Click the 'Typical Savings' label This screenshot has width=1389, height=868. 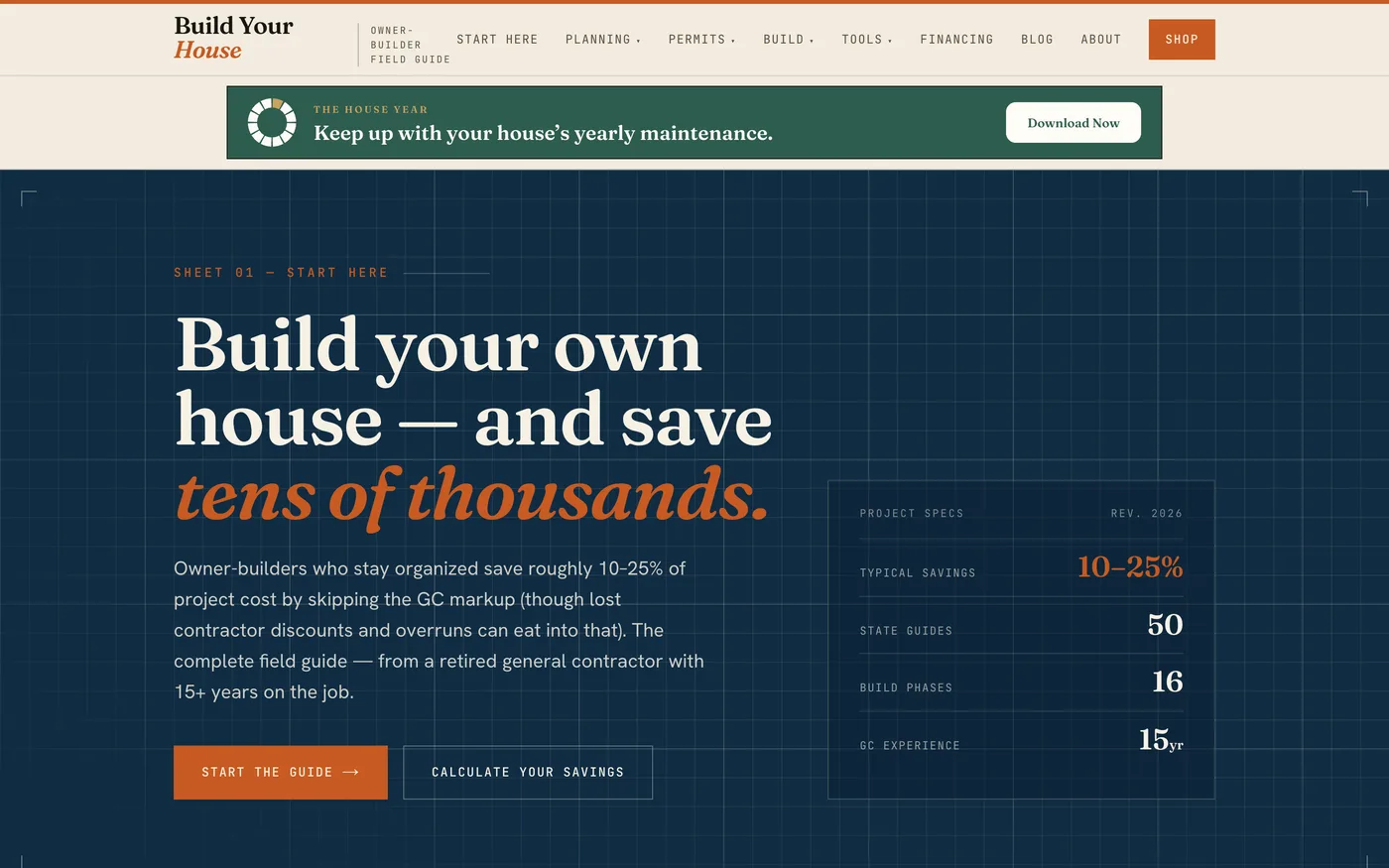(x=918, y=573)
